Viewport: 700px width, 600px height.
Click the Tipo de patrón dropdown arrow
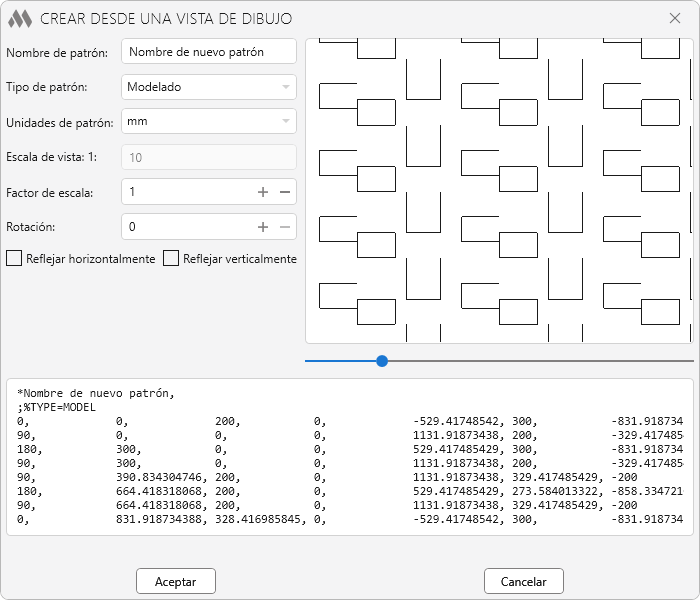click(287, 88)
